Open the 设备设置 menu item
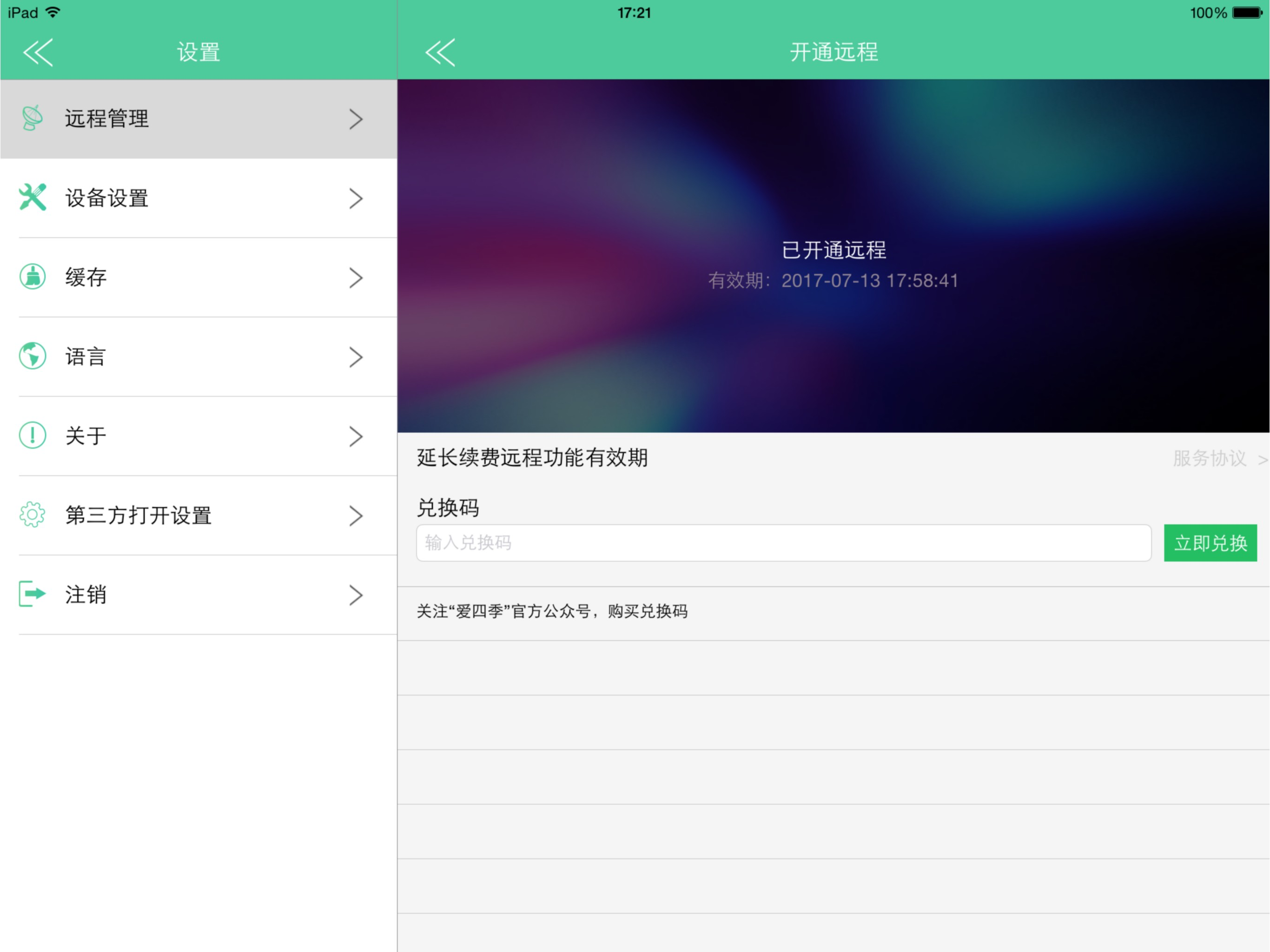Screen dimensions: 1270x952 pos(198,198)
